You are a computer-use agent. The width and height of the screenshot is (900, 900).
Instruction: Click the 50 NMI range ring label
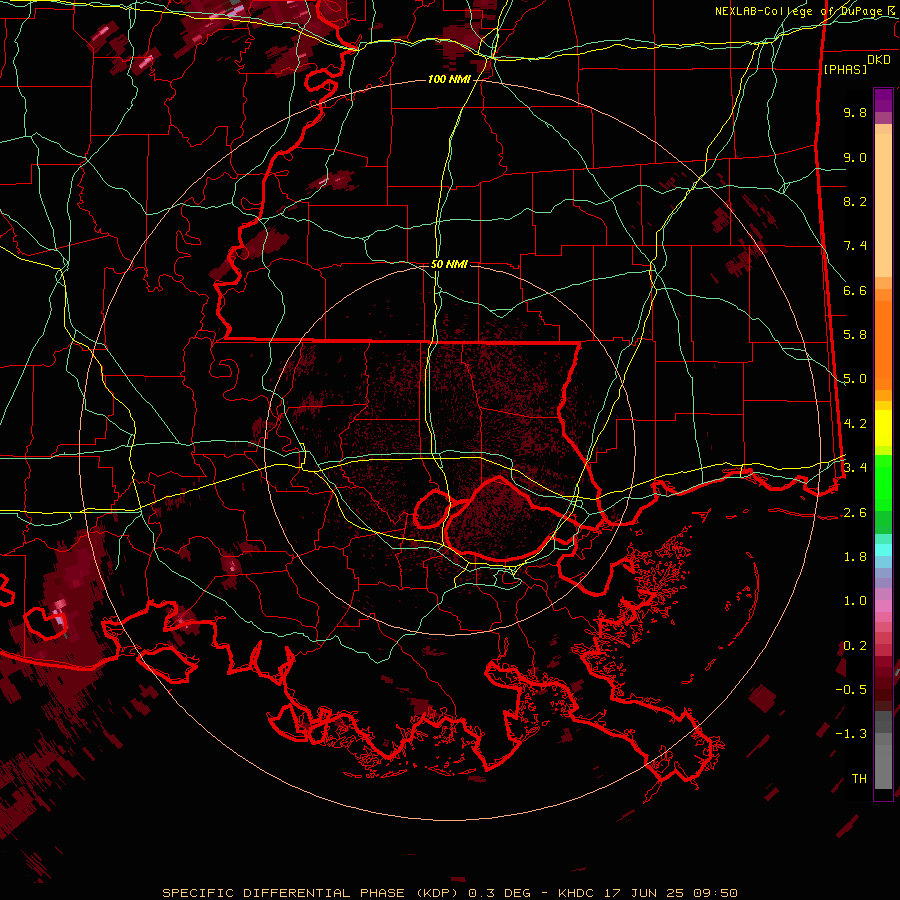coord(449,264)
